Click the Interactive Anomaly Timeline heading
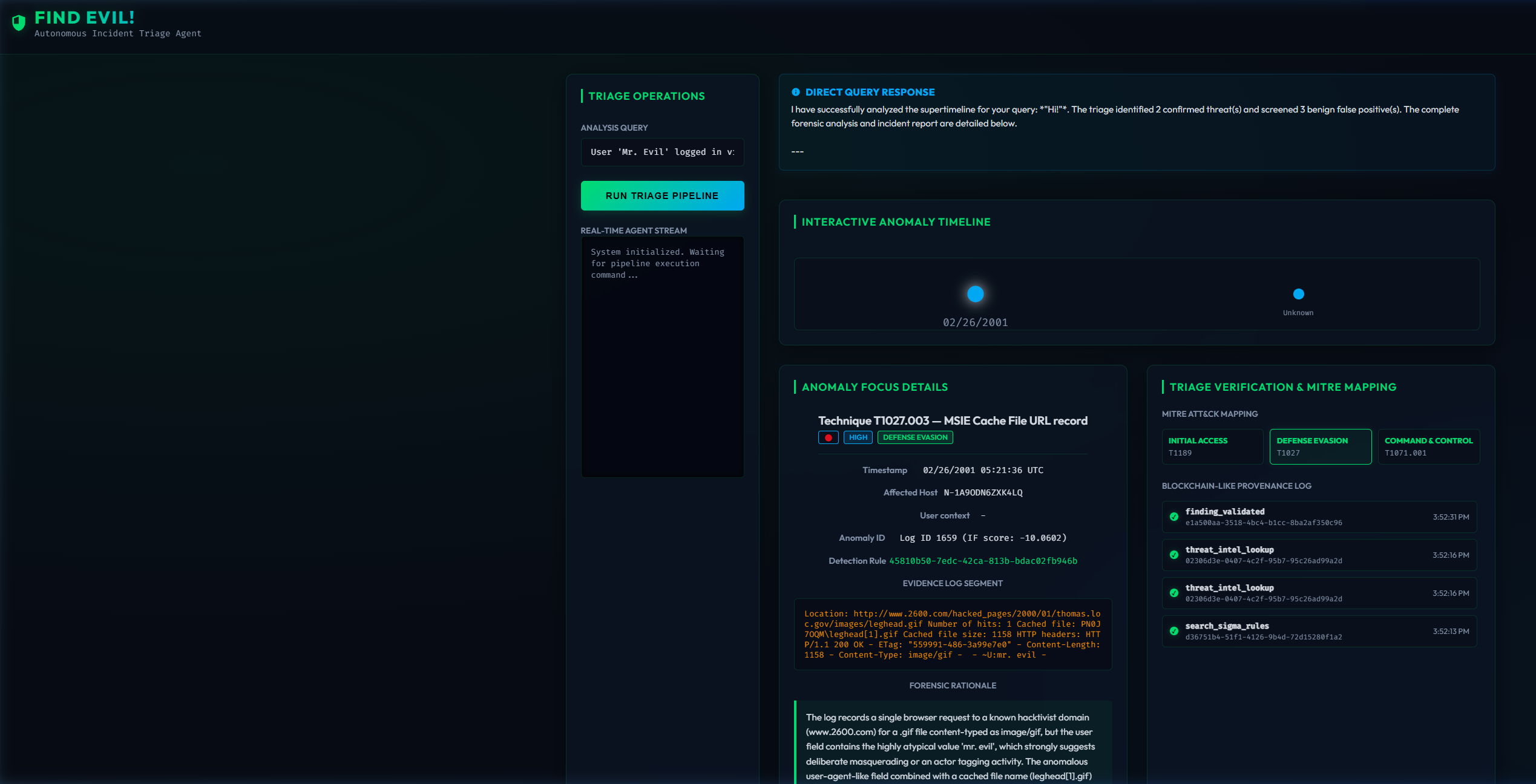The width and height of the screenshot is (1536, 784). point(896,222)
